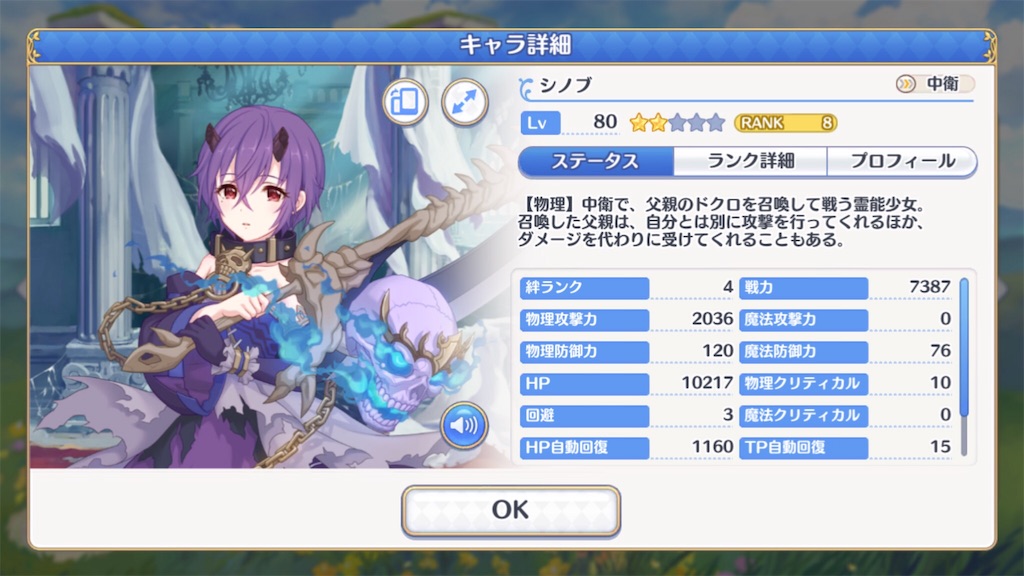Switch to the ランク詳細 tab

point(750,161)
